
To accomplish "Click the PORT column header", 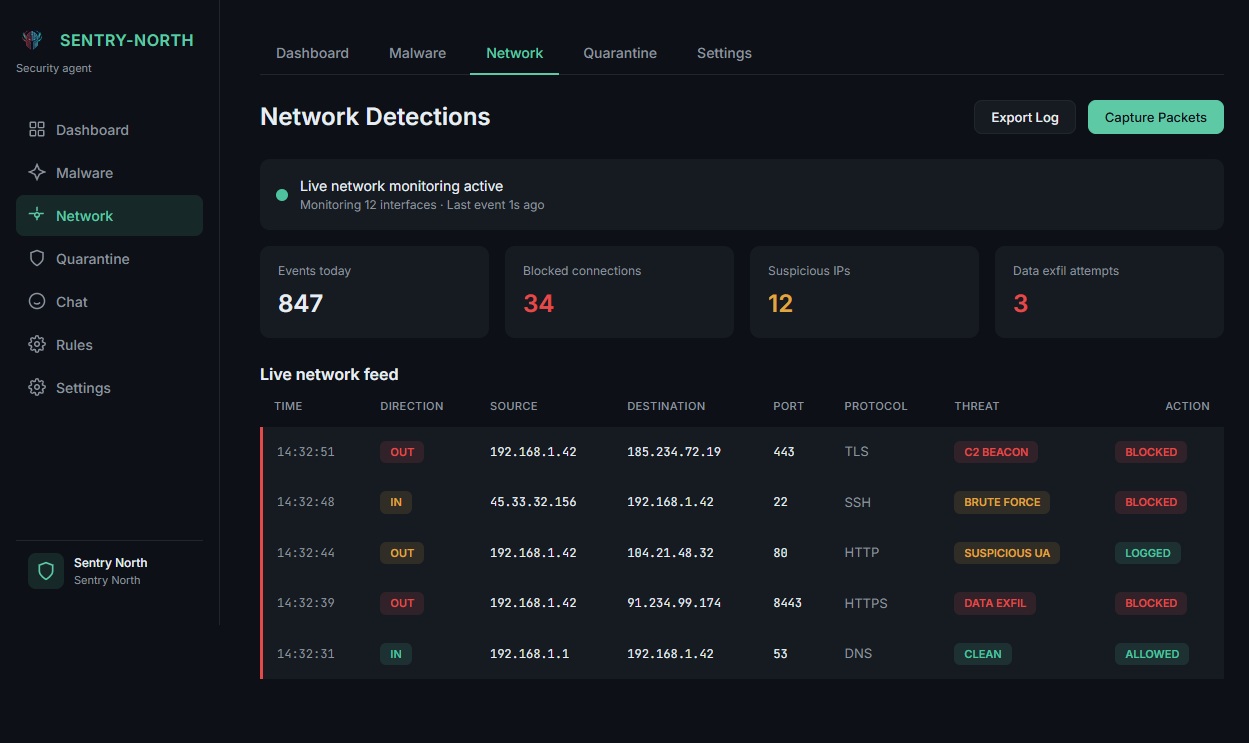I will tap(788, 406).
